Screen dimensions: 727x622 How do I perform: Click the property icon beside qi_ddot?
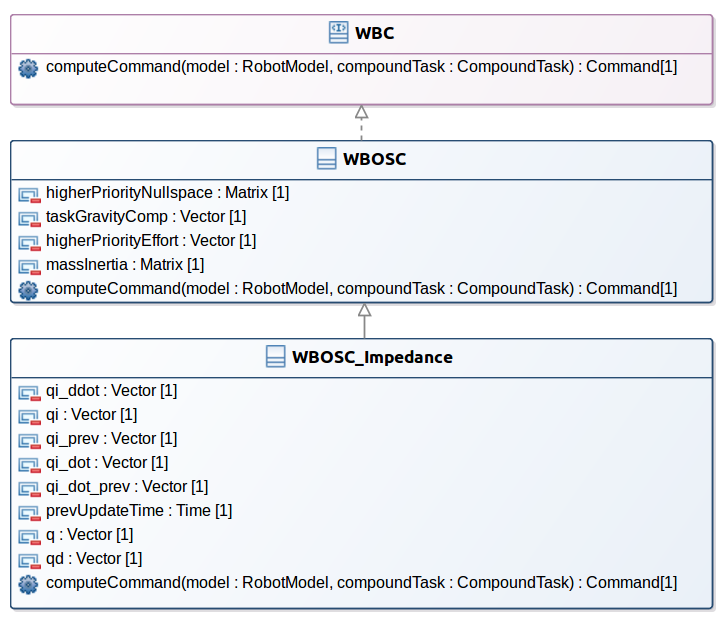(28, 390)
